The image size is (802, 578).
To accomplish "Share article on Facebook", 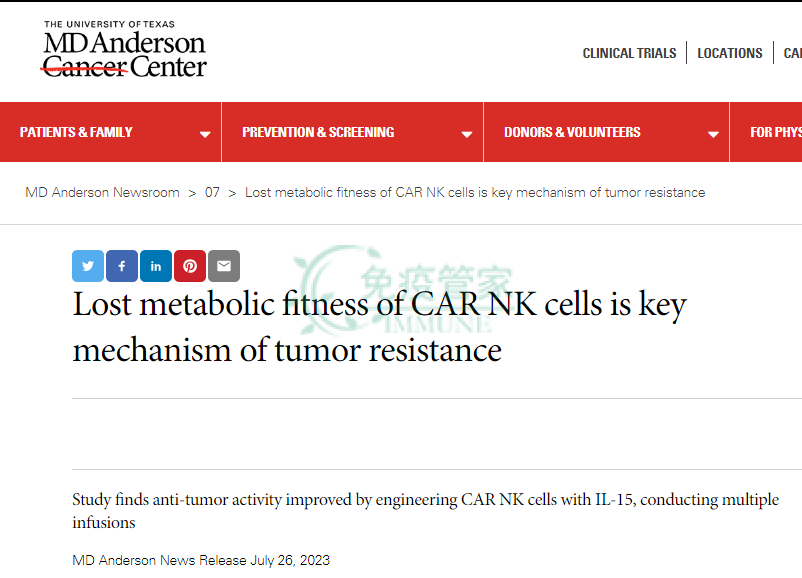I will [122, 266].
